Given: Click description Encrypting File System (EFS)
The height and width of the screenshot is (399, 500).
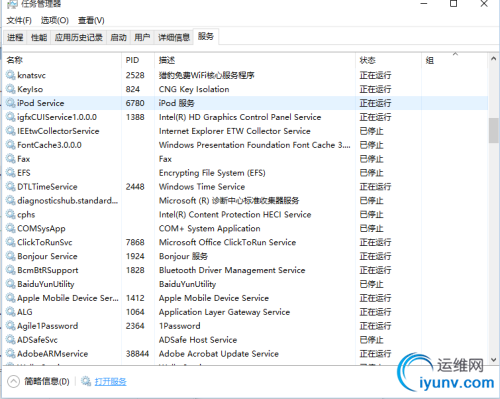Looking at the screenshot, I should (212, 173).
